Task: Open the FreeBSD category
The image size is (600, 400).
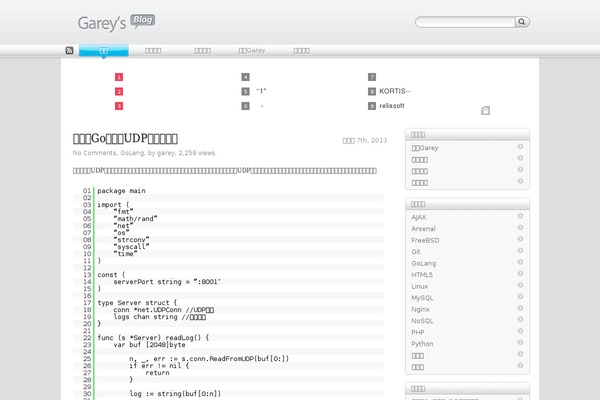Action: click(425, 240)
